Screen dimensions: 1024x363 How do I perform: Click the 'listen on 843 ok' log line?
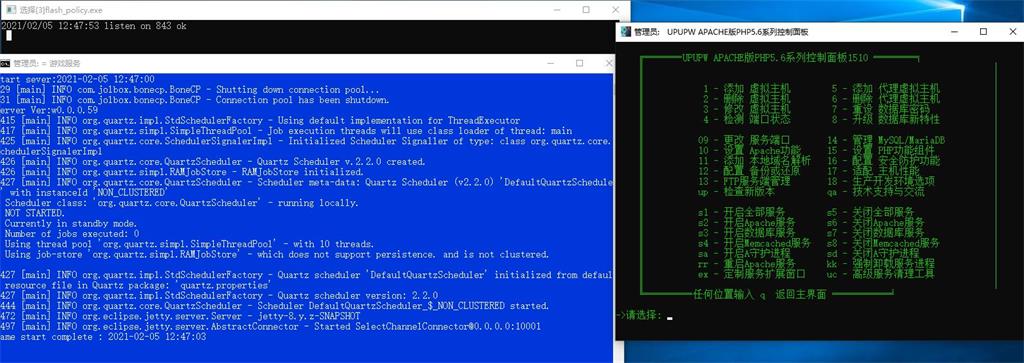[94, 26]
